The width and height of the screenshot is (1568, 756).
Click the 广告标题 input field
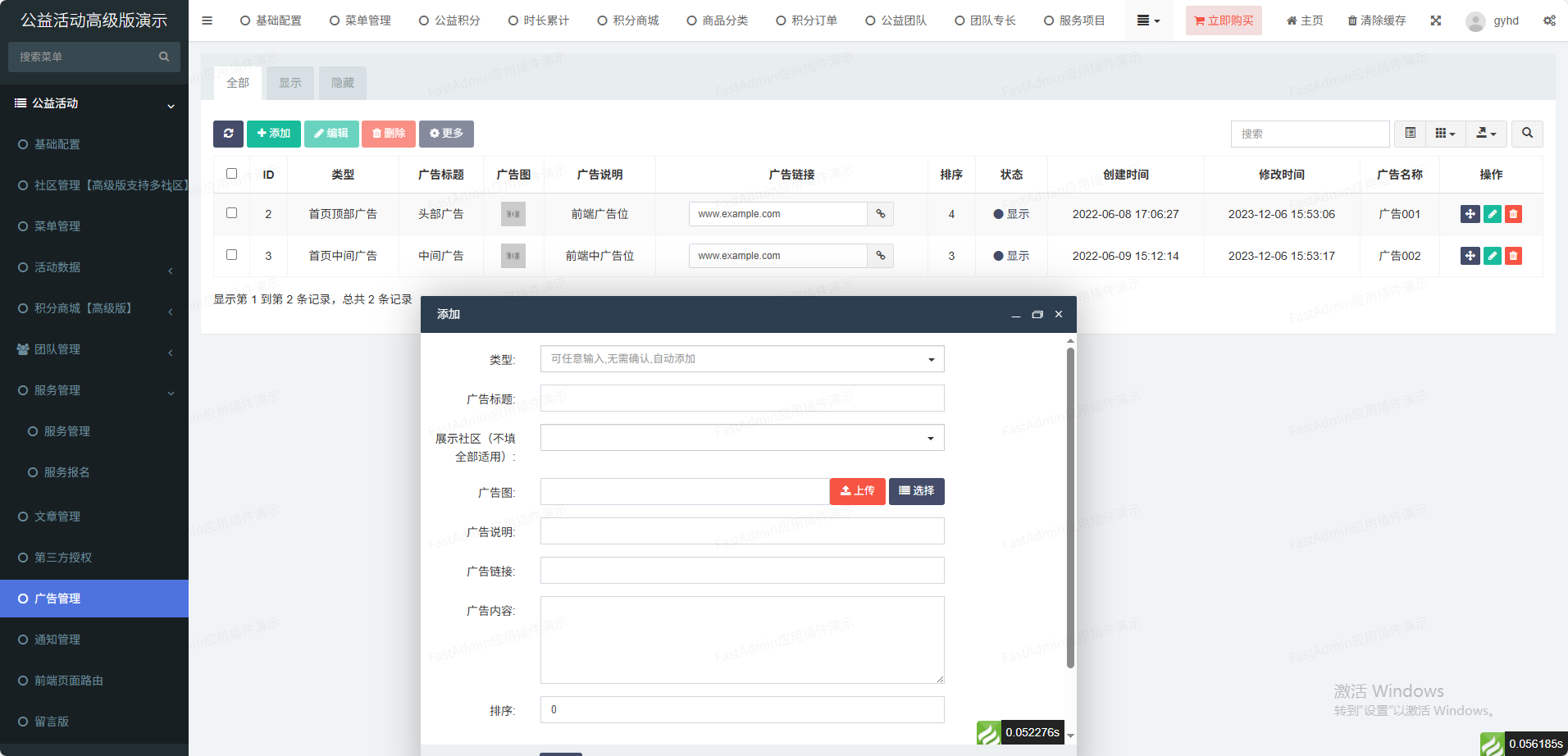[x=741, y=398]
